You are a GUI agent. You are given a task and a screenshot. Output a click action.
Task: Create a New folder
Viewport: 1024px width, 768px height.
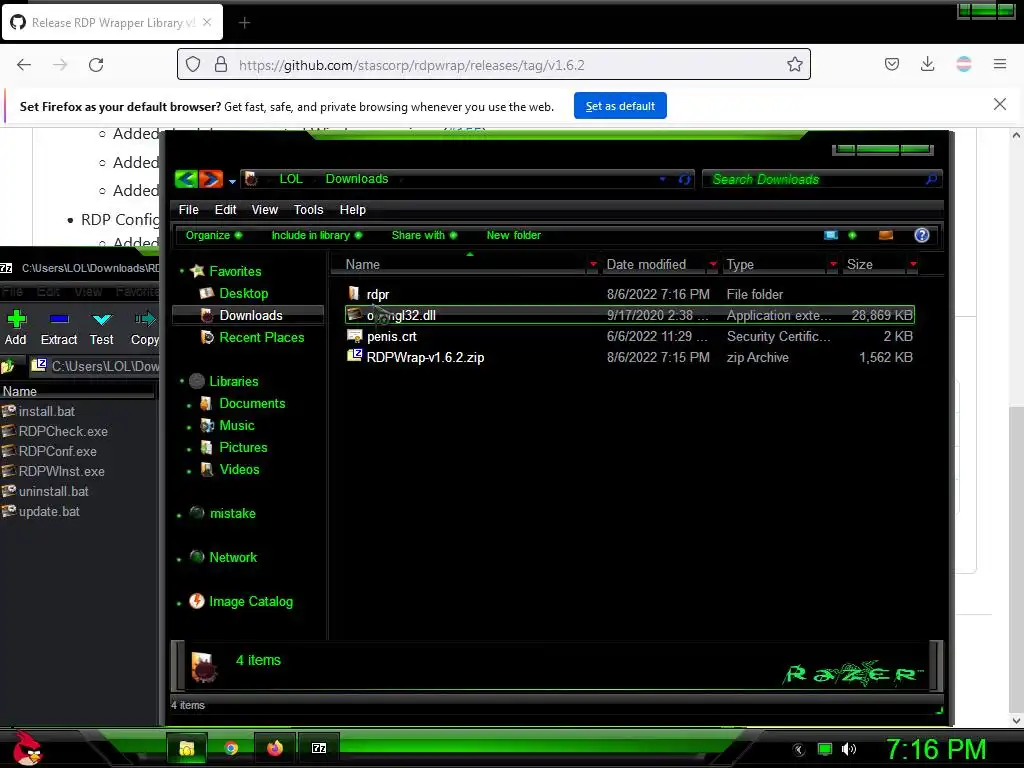[x=513, y=235]
